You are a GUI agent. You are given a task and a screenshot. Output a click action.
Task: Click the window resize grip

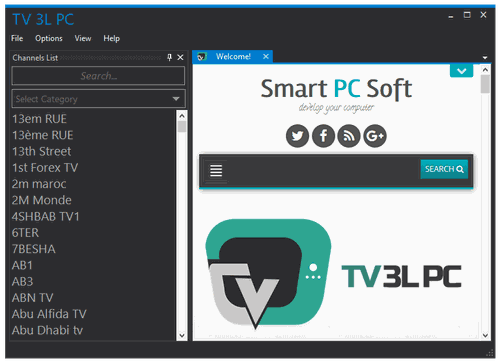(490, 353)
